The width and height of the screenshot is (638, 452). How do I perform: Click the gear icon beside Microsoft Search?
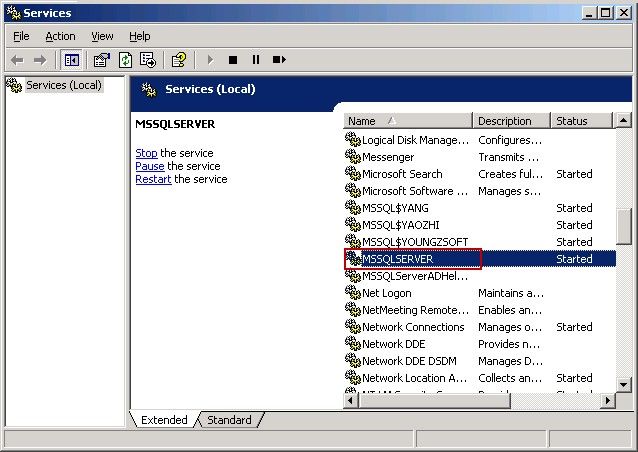353,174
